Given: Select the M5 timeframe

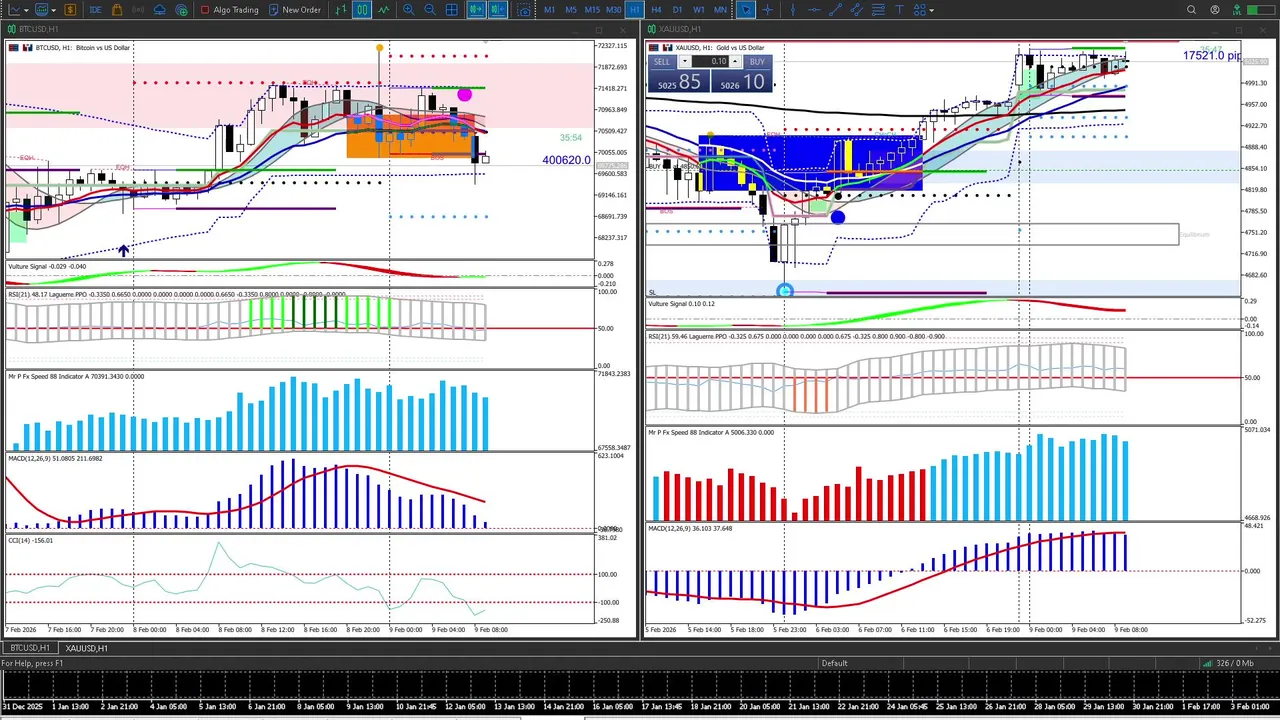Looking at the screenshot, I should tap(571, 10).
